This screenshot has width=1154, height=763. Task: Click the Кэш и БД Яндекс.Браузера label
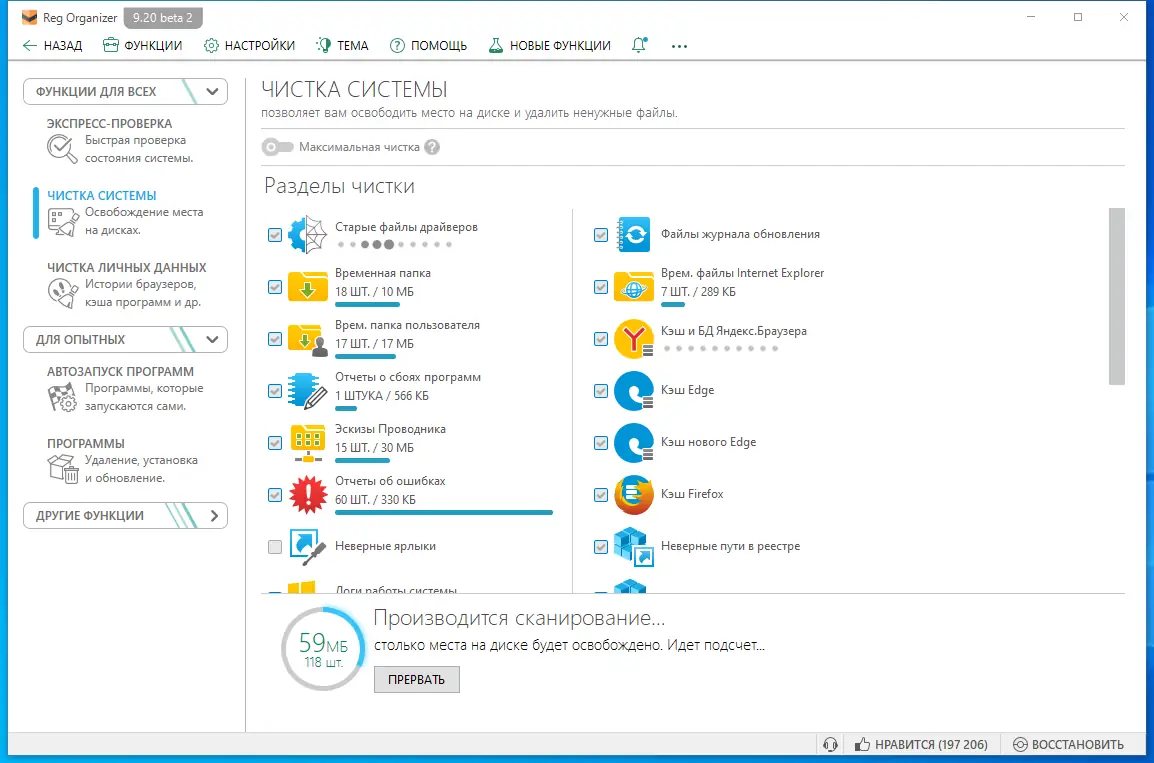733,331
